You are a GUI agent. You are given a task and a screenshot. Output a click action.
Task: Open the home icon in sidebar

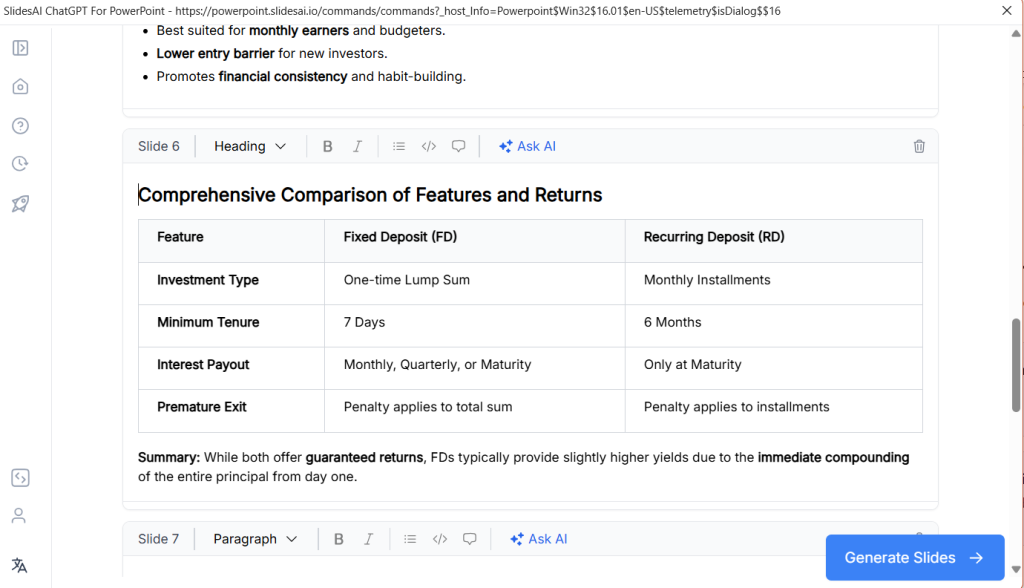pyautogui.click(x=20, y=87)
